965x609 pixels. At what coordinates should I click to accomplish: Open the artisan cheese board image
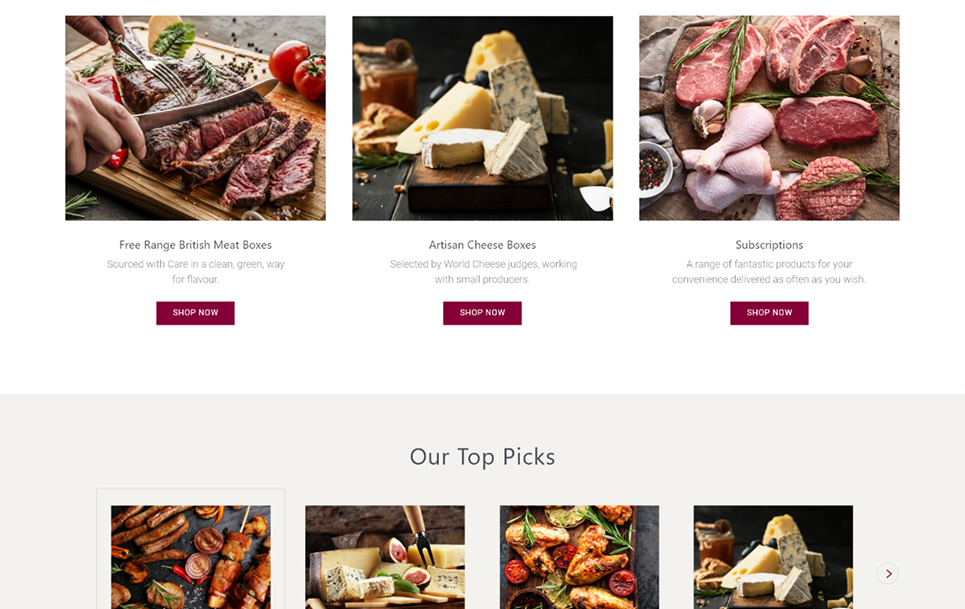point(482,118)
